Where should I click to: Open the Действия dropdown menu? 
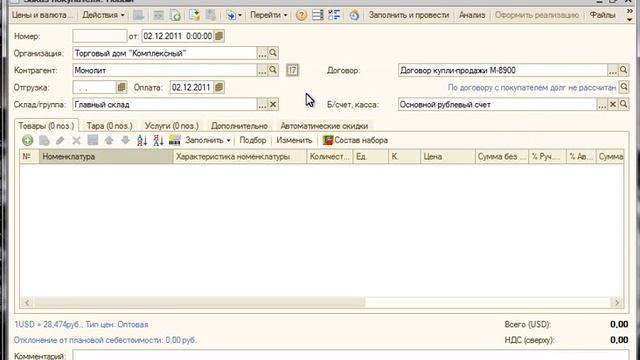103,15
